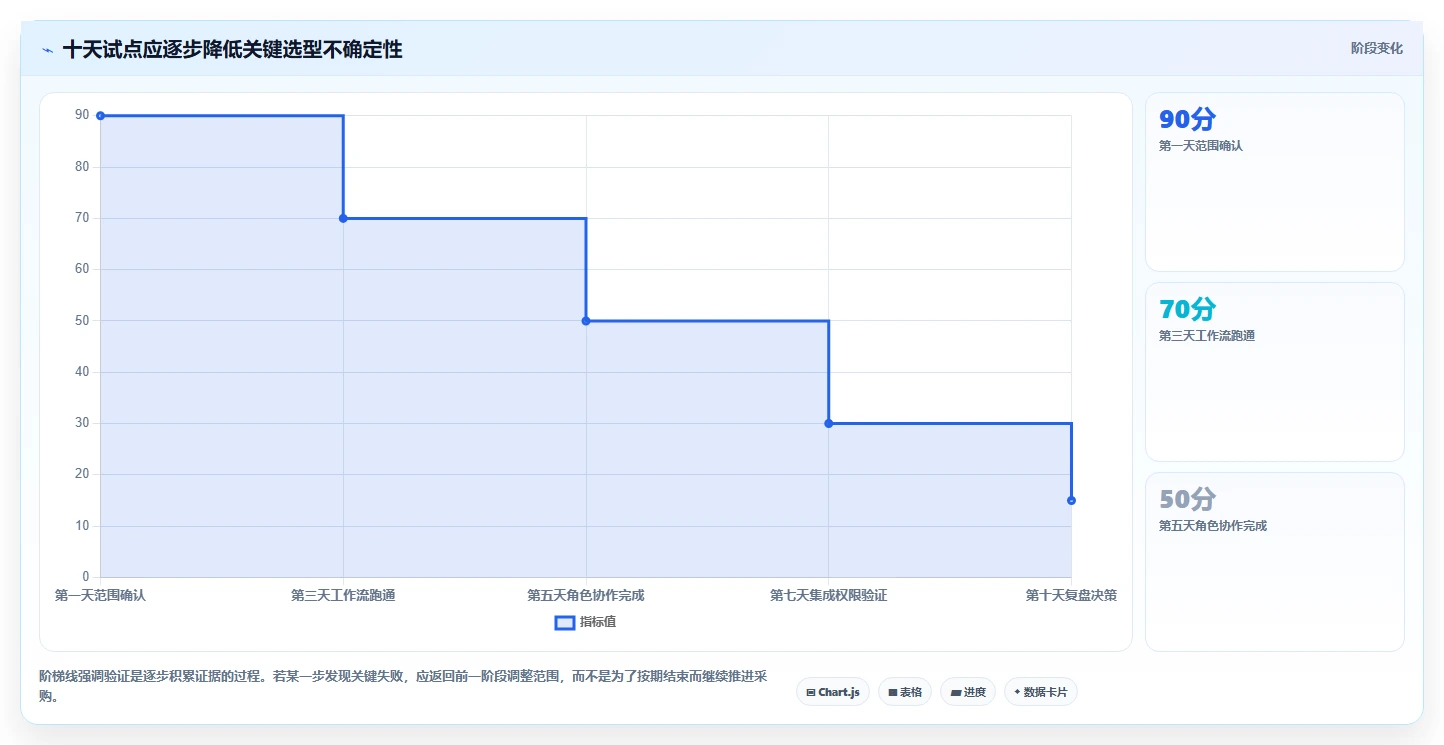1444x745 pixels.
Task: Click x-axis label 第五天角色协作完成 under chart
Action: click(586, 595)
